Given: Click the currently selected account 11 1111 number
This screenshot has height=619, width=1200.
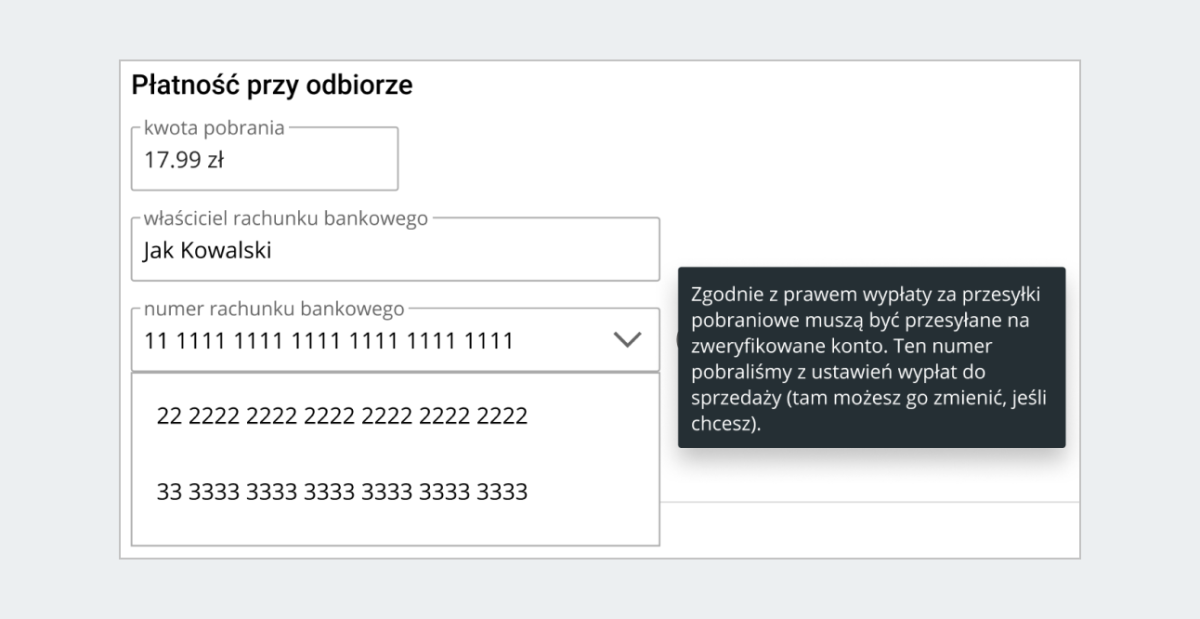Looking at the screenshot, I should 326,340.
